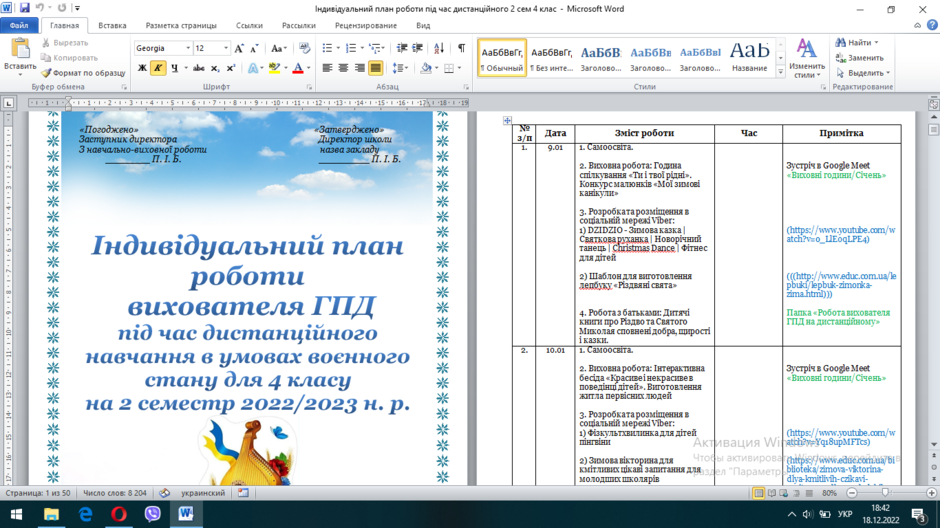Click the Shading paint bucket icon
The width and height of the screenshot is (940, 528).
coord(426,68)
